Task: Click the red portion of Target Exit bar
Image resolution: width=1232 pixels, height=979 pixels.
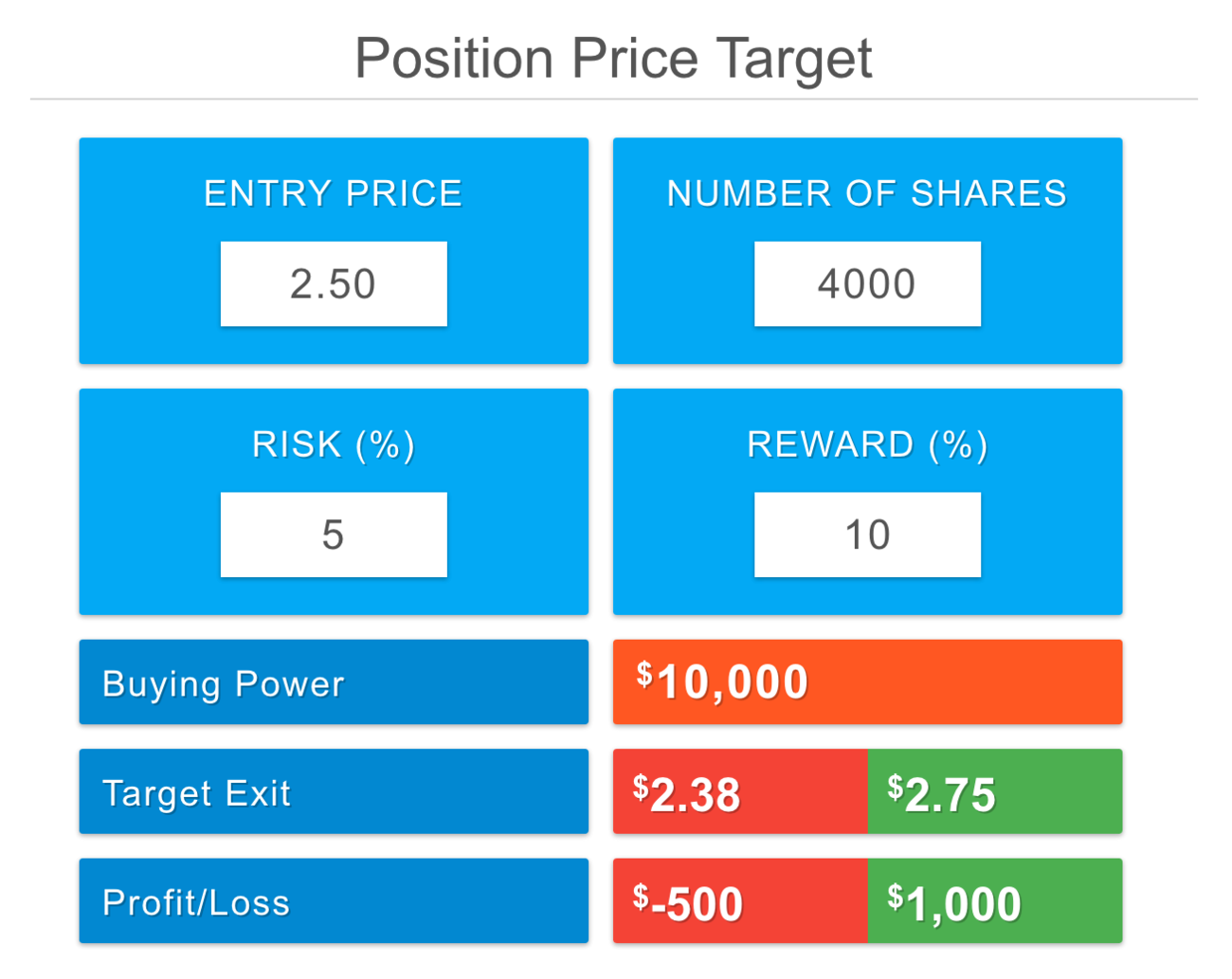Action: click(x=739, y=792)
